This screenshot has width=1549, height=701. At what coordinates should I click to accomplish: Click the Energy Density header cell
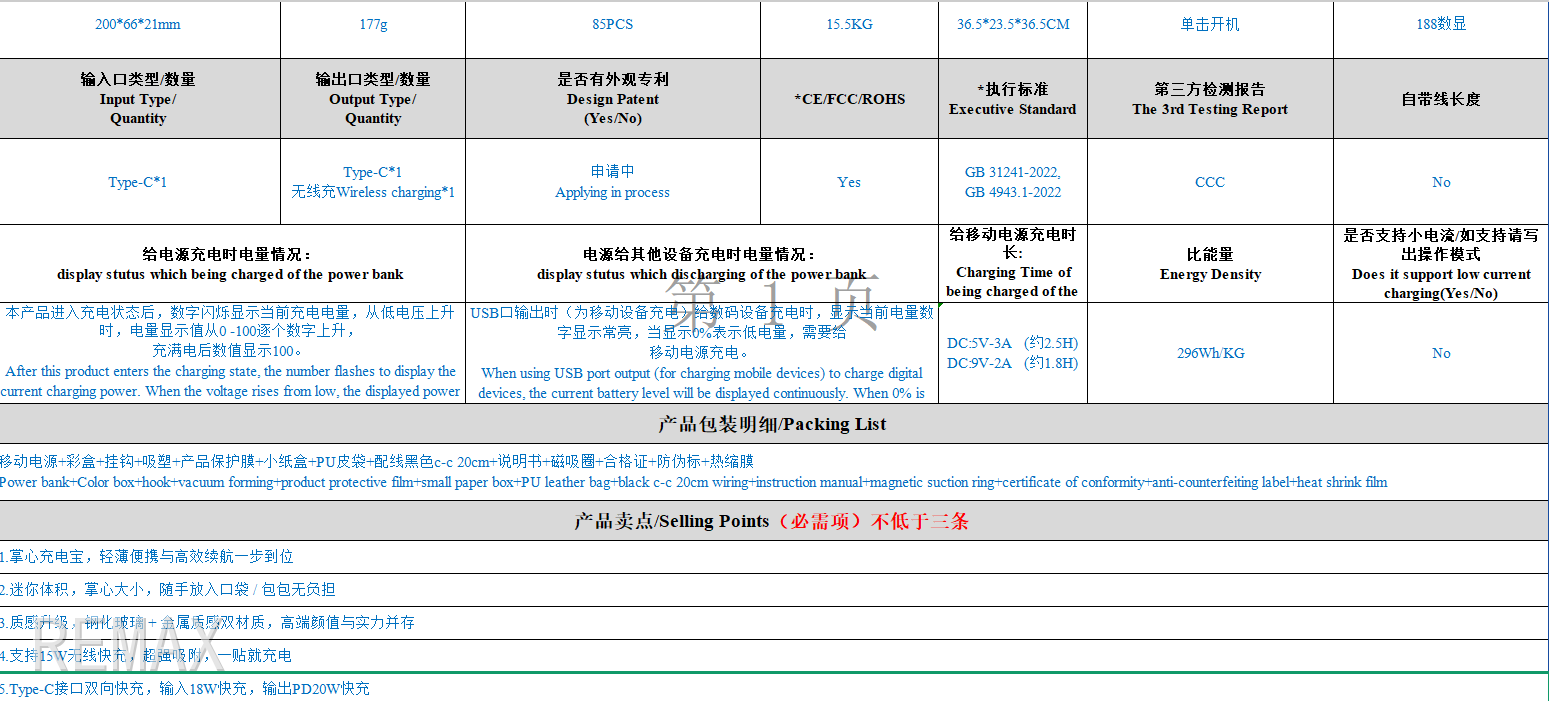(x=1209, y=264)
